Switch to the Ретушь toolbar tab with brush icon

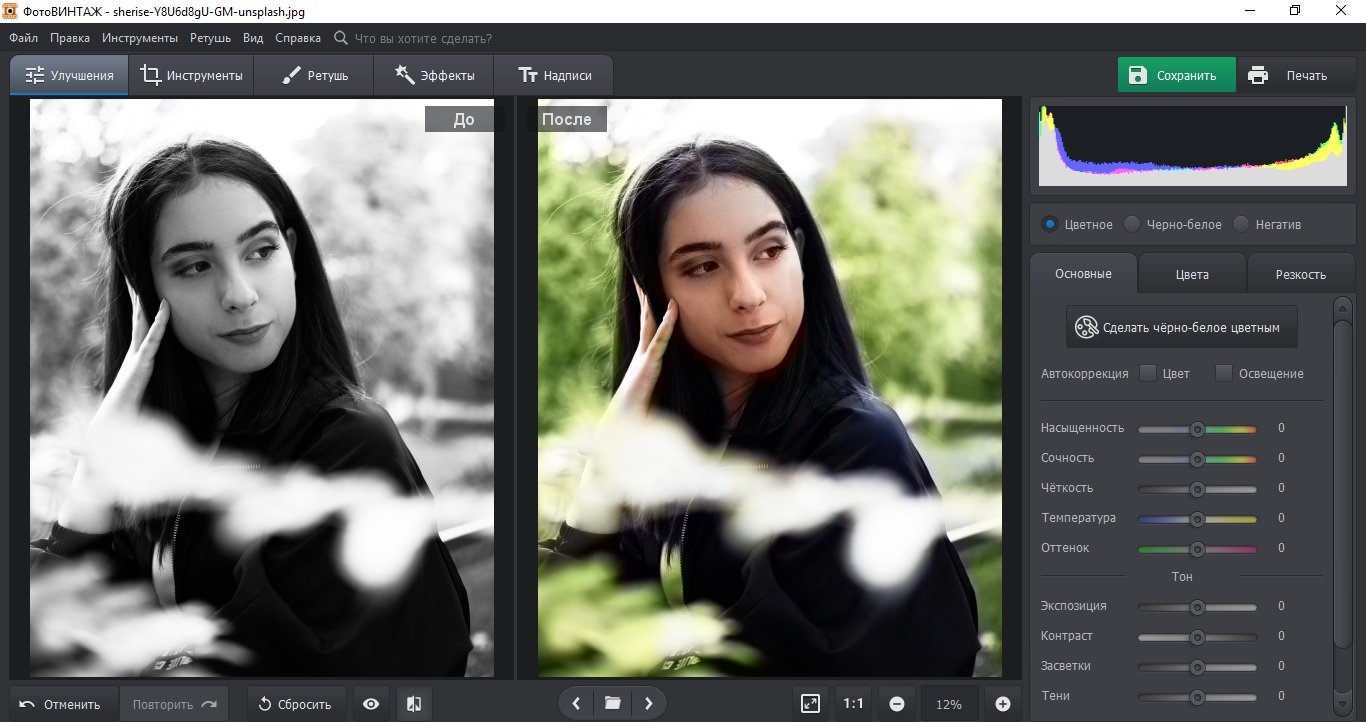coord(314,75)
